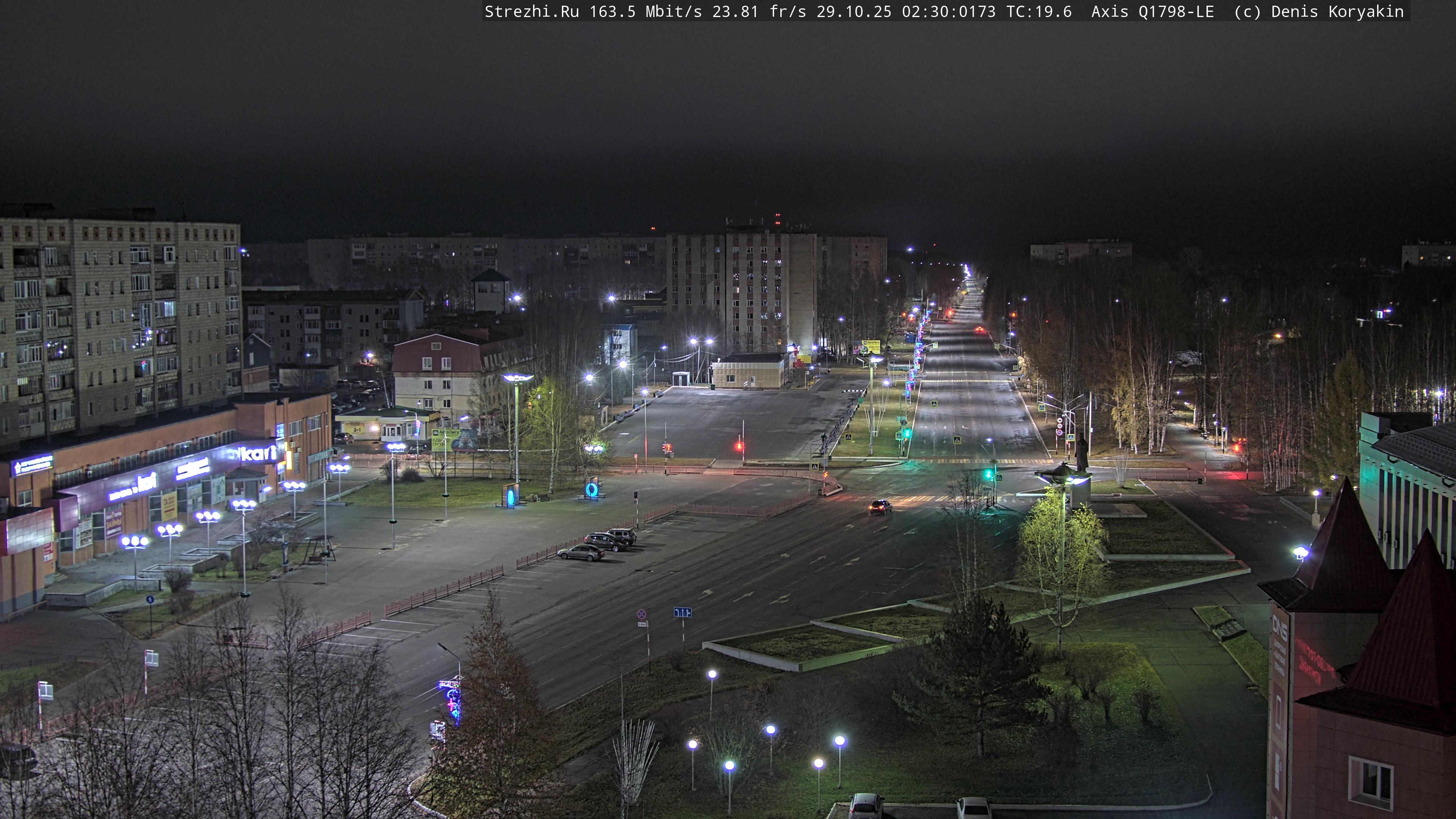Click the 29.10.25 date stamp

[854, 11]
